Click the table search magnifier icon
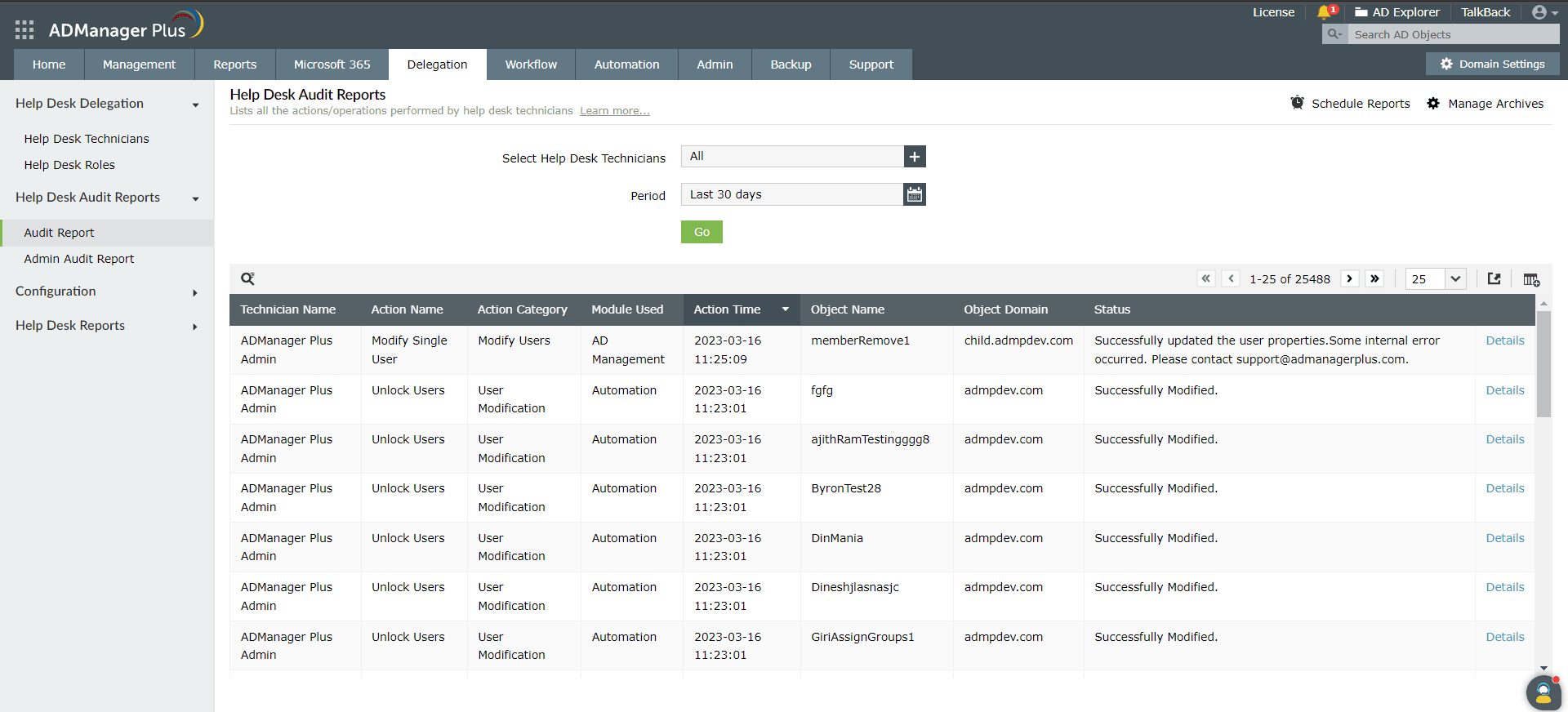 247,278
